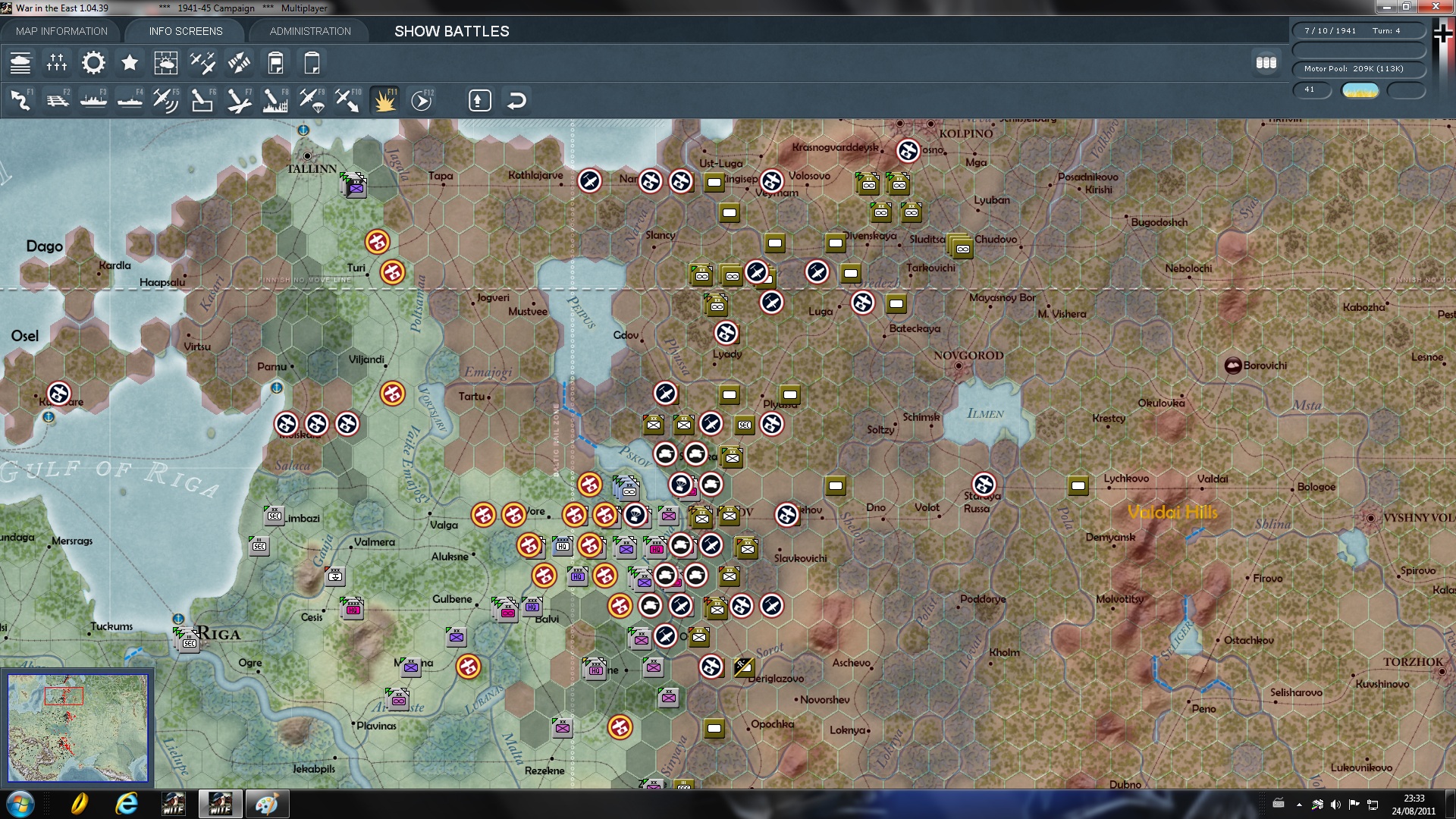Open the production screen gear icon
This screenshot has height=819, width=1456.
(93, 63)
